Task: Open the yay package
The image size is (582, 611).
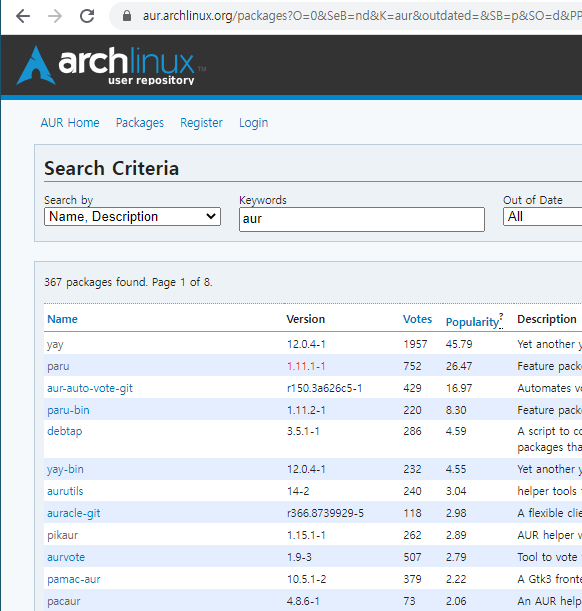Action: point(55,344)
